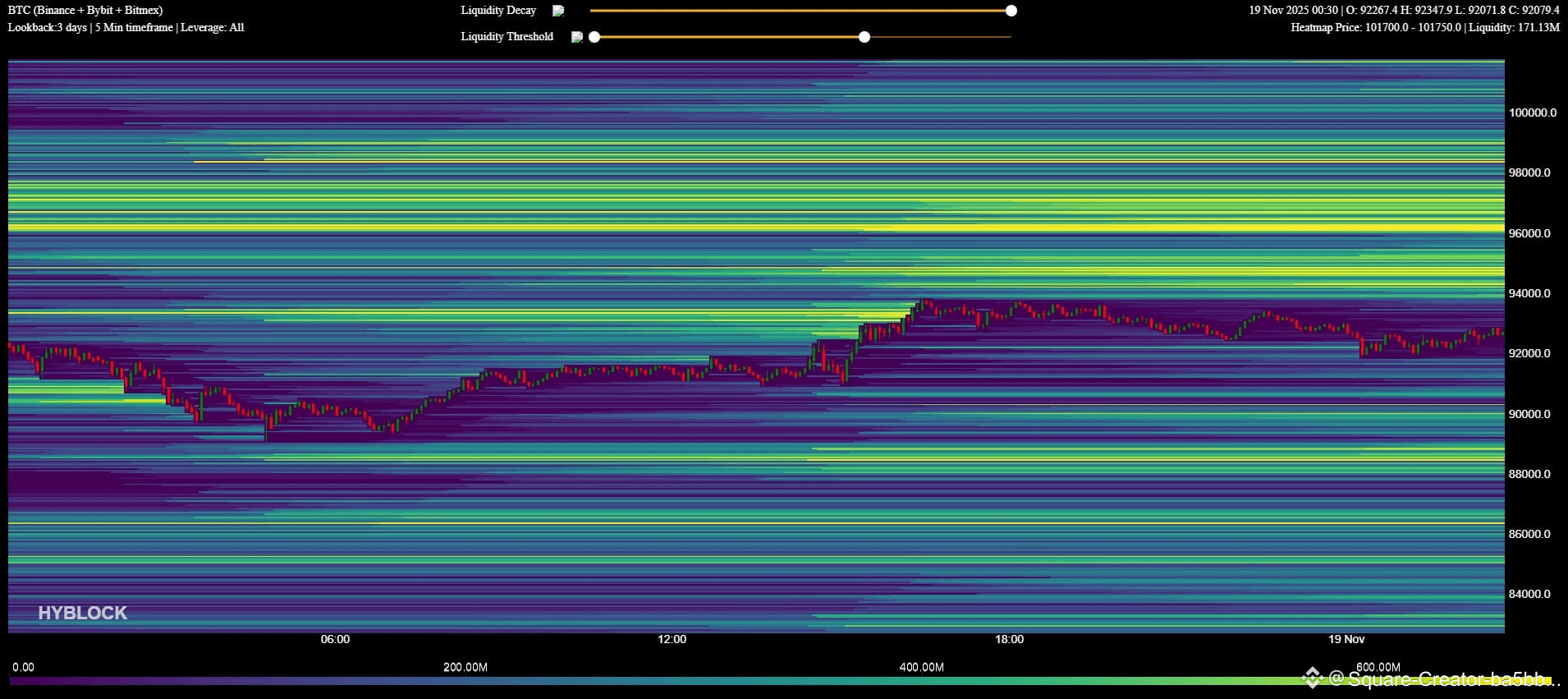
Task: Click the Liquidity Decay label
Action: (x=498, y=11)
